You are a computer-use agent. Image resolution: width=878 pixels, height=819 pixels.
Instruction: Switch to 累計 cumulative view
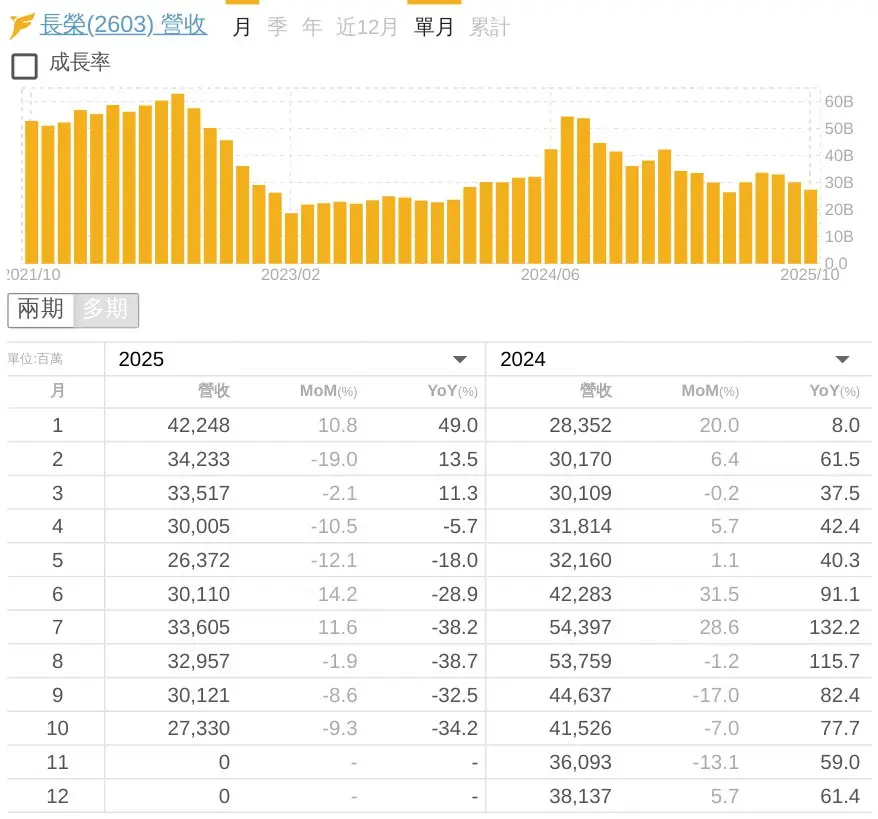point(490,27)
